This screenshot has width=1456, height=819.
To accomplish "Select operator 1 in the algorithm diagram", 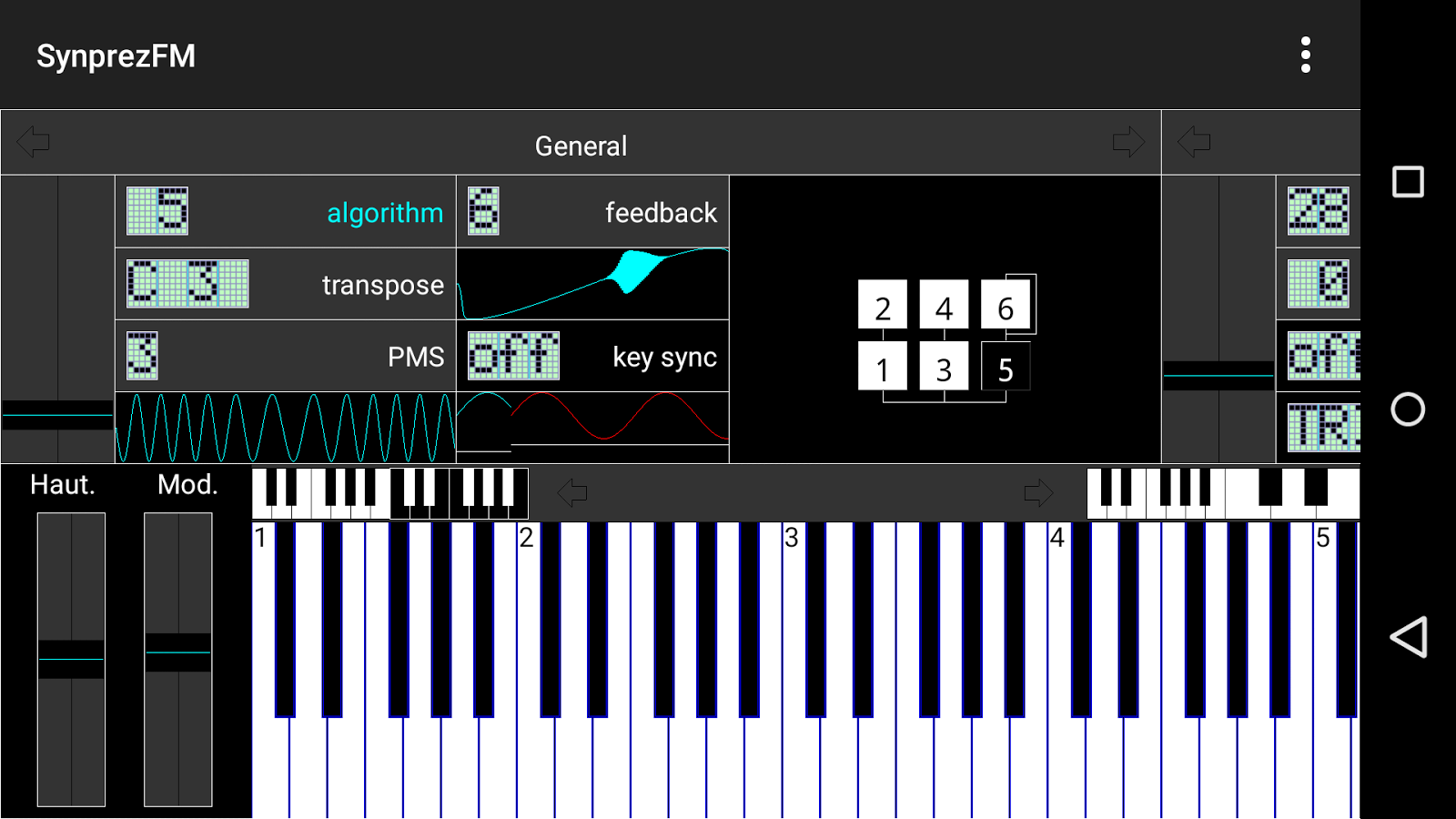I will 882,367.
